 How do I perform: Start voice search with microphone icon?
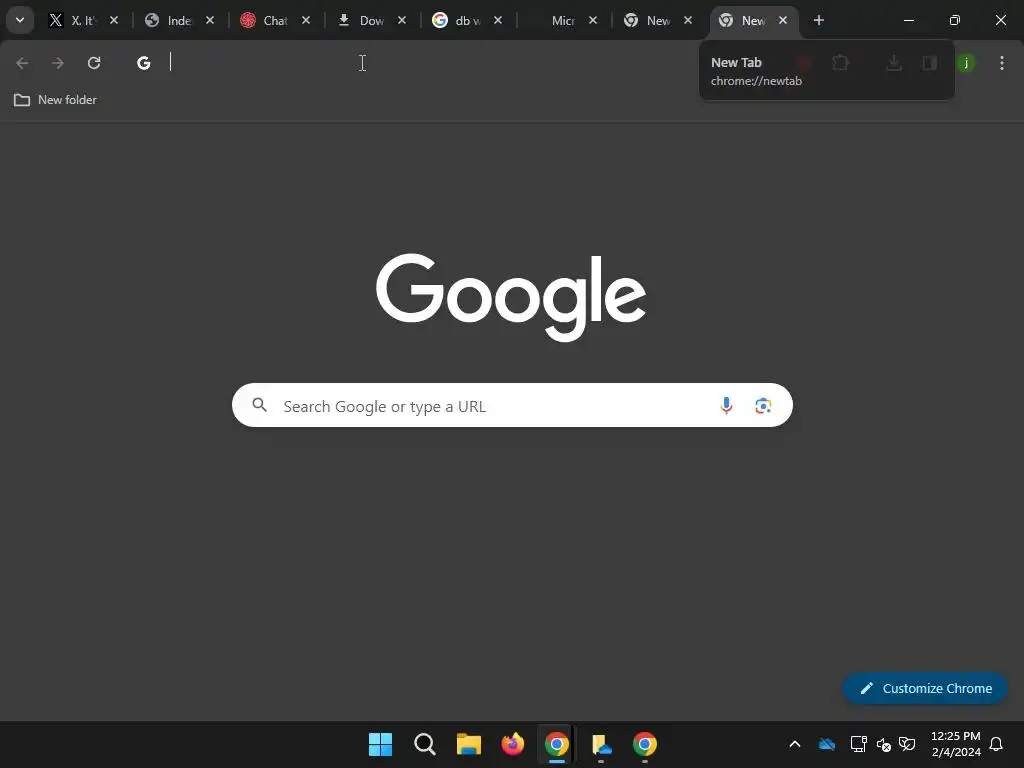(726, 406)
